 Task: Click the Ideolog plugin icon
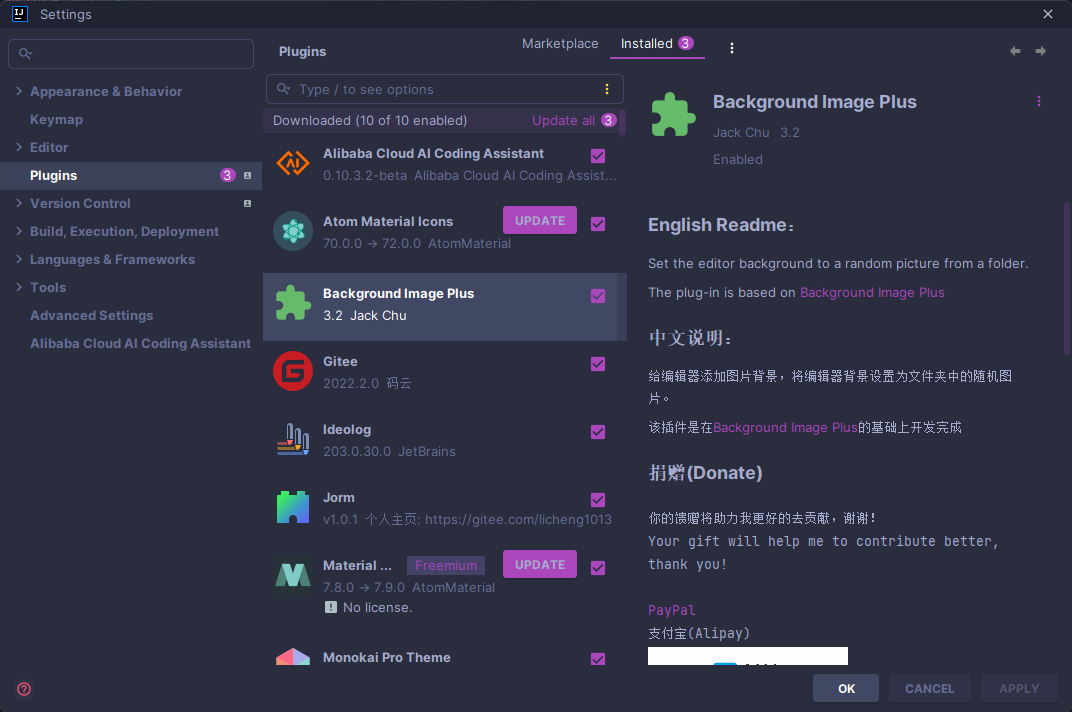click(x=293, y=440)
